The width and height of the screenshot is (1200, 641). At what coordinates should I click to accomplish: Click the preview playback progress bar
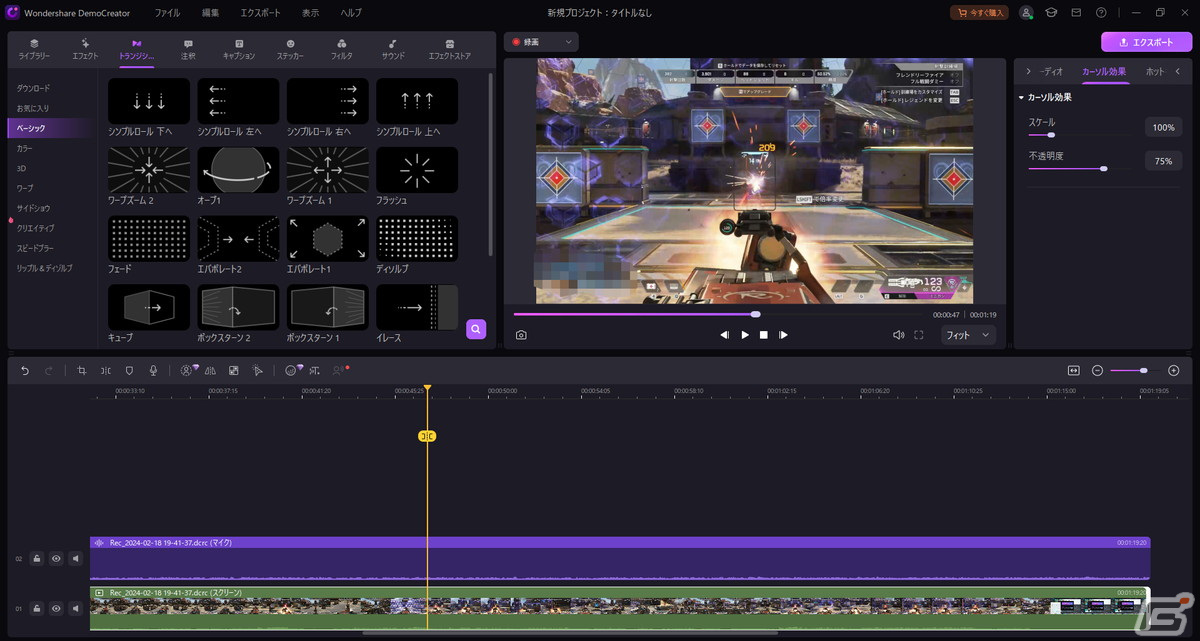tap(719, 314)
